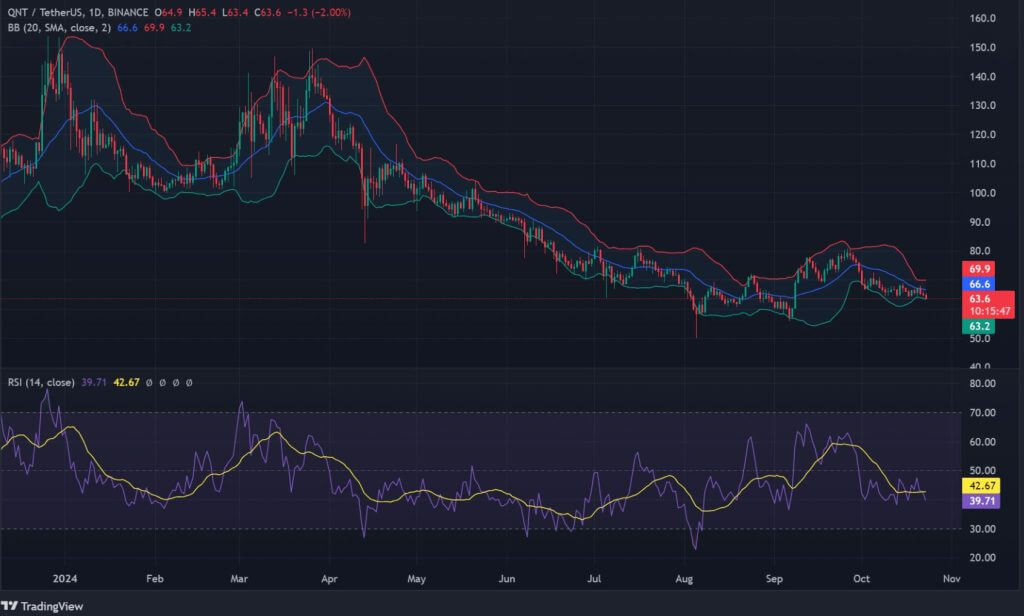The height and width of the screenshot is (616, 1024).
Task: Click the Aug label on time axis
Action: (x=684, y=578)
